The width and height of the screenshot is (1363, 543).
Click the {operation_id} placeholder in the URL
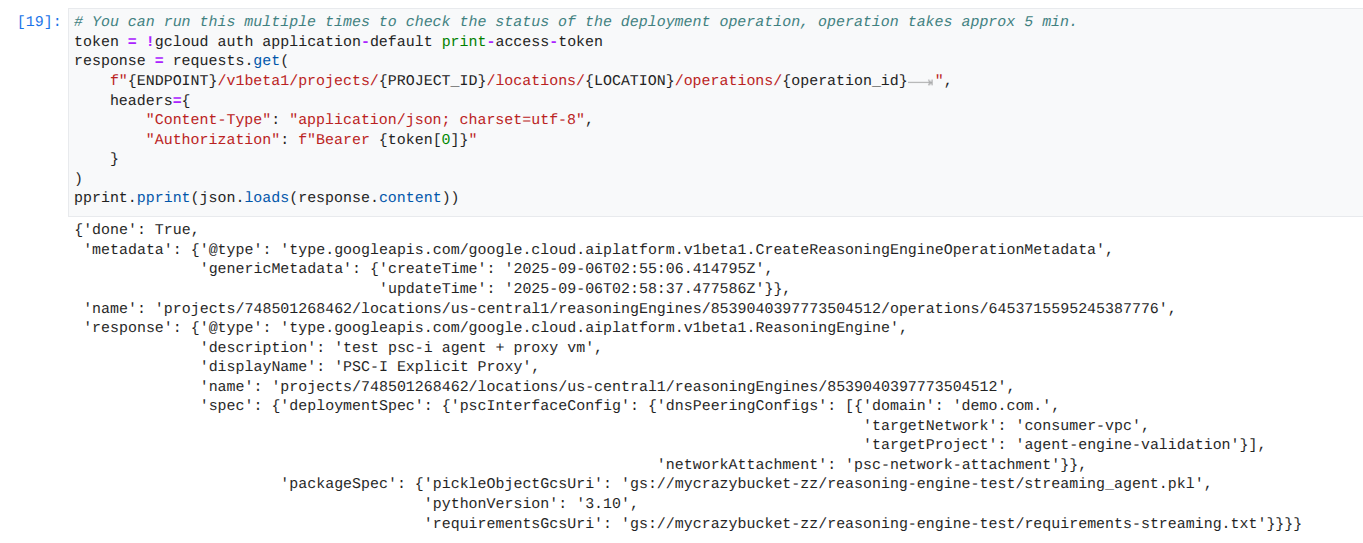[846, 80]
